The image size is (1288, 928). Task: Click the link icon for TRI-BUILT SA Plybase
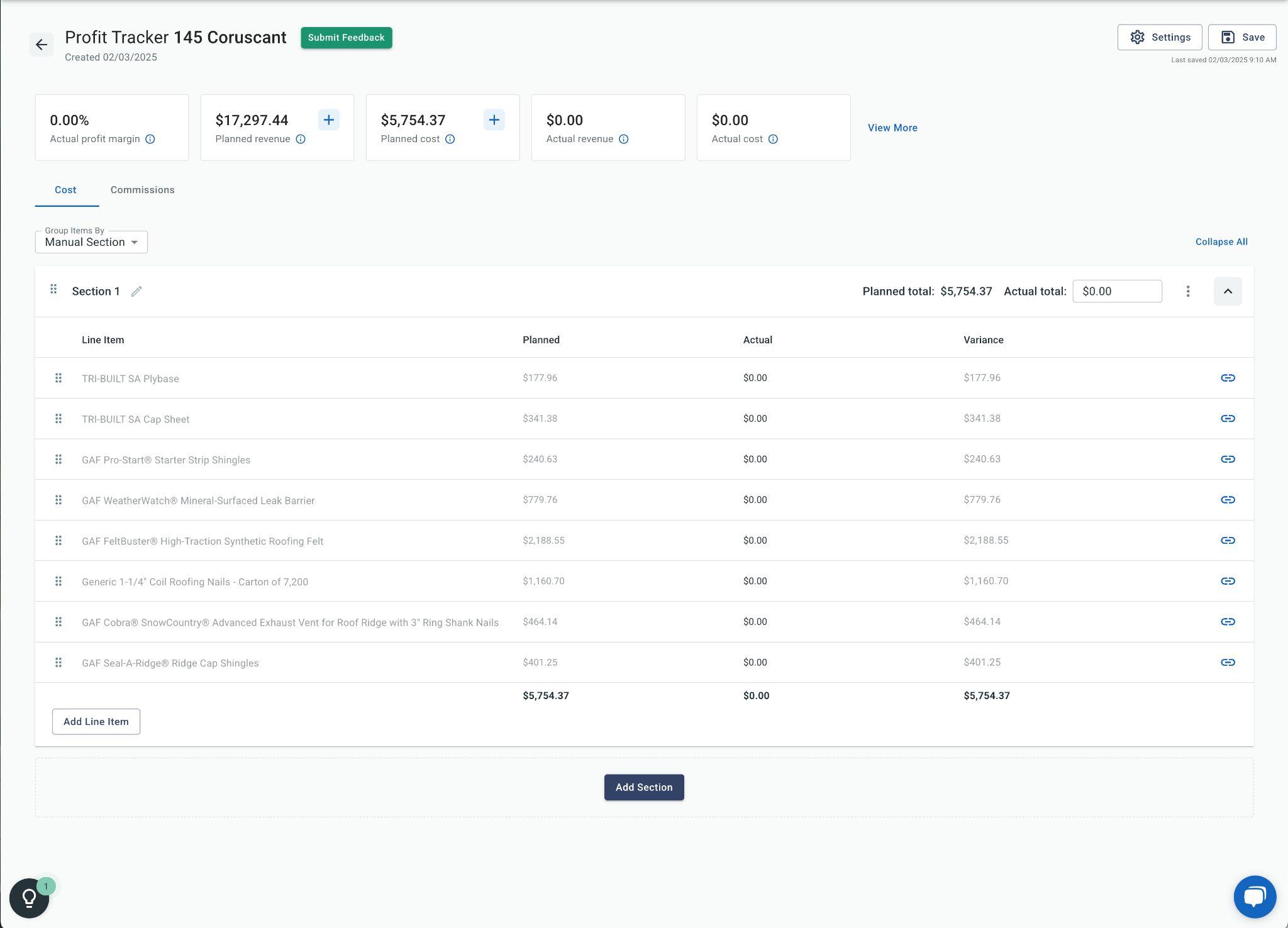[1227, 378]
